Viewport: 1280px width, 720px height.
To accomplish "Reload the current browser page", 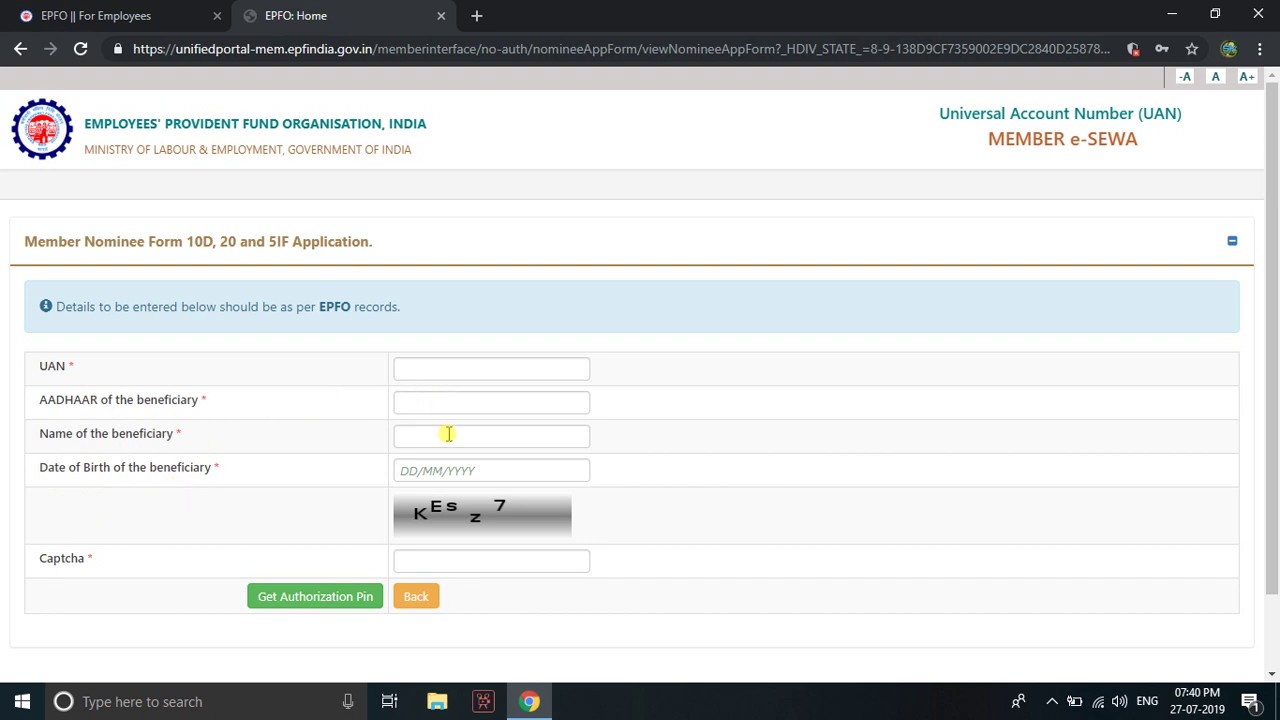I will pyautogui.click(x=80, y=48).
